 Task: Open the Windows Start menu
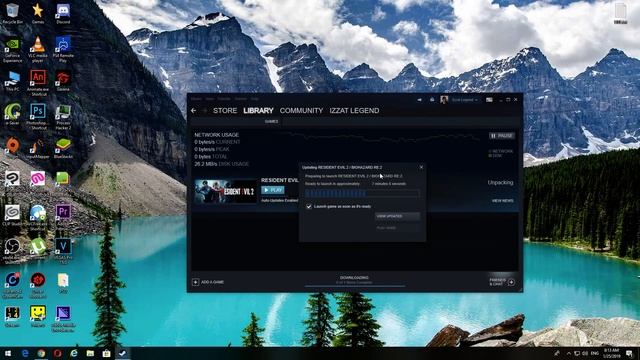tap(7, 353)
